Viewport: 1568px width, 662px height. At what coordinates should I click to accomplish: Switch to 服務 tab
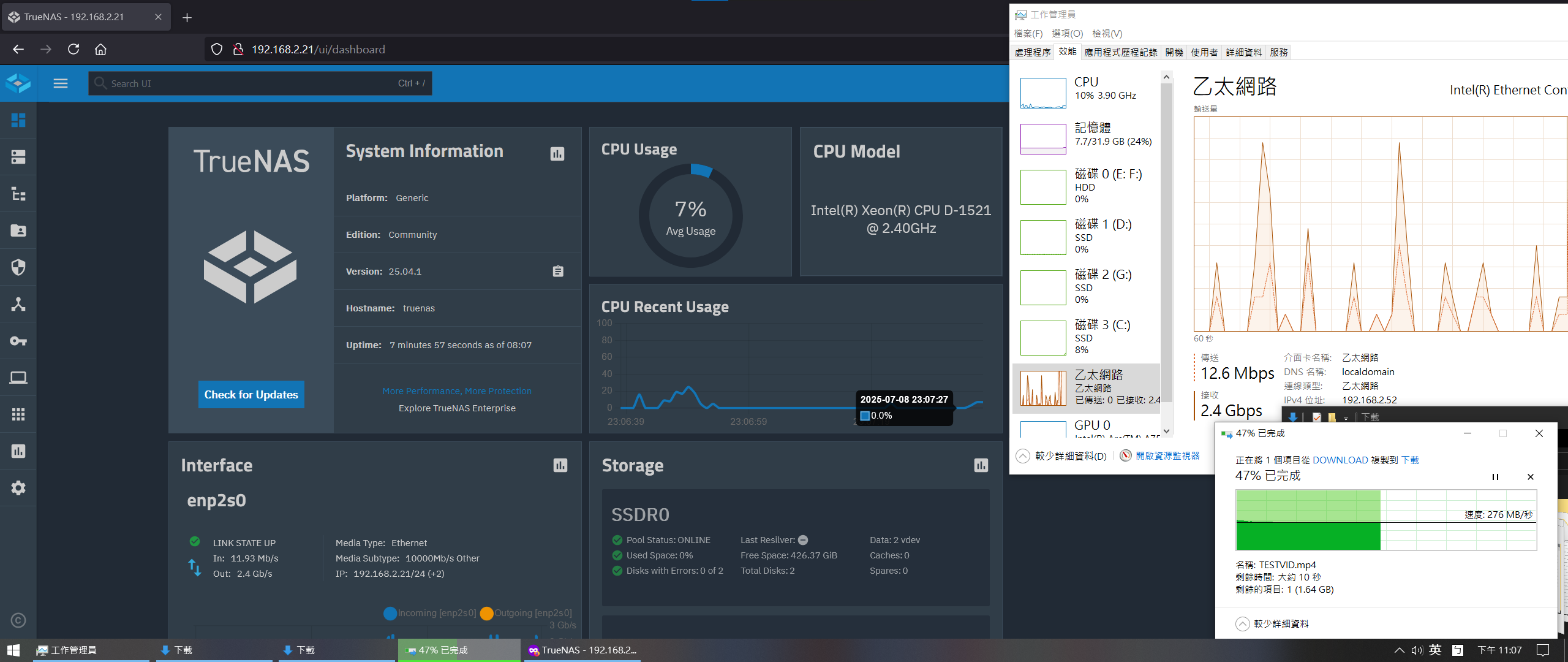click(x=1279, y=52)
